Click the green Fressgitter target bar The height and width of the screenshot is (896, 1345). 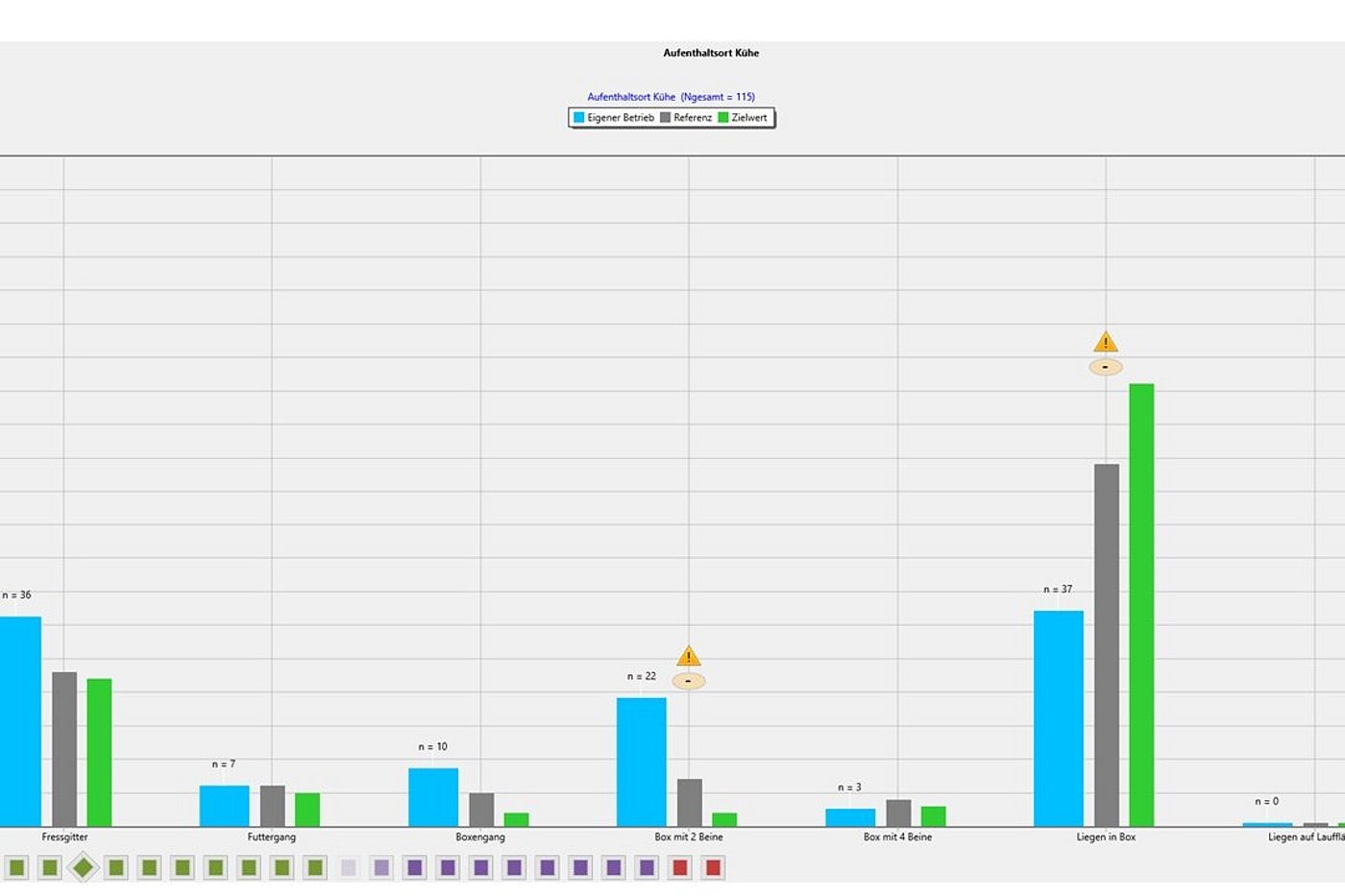(x=99, y=753)
